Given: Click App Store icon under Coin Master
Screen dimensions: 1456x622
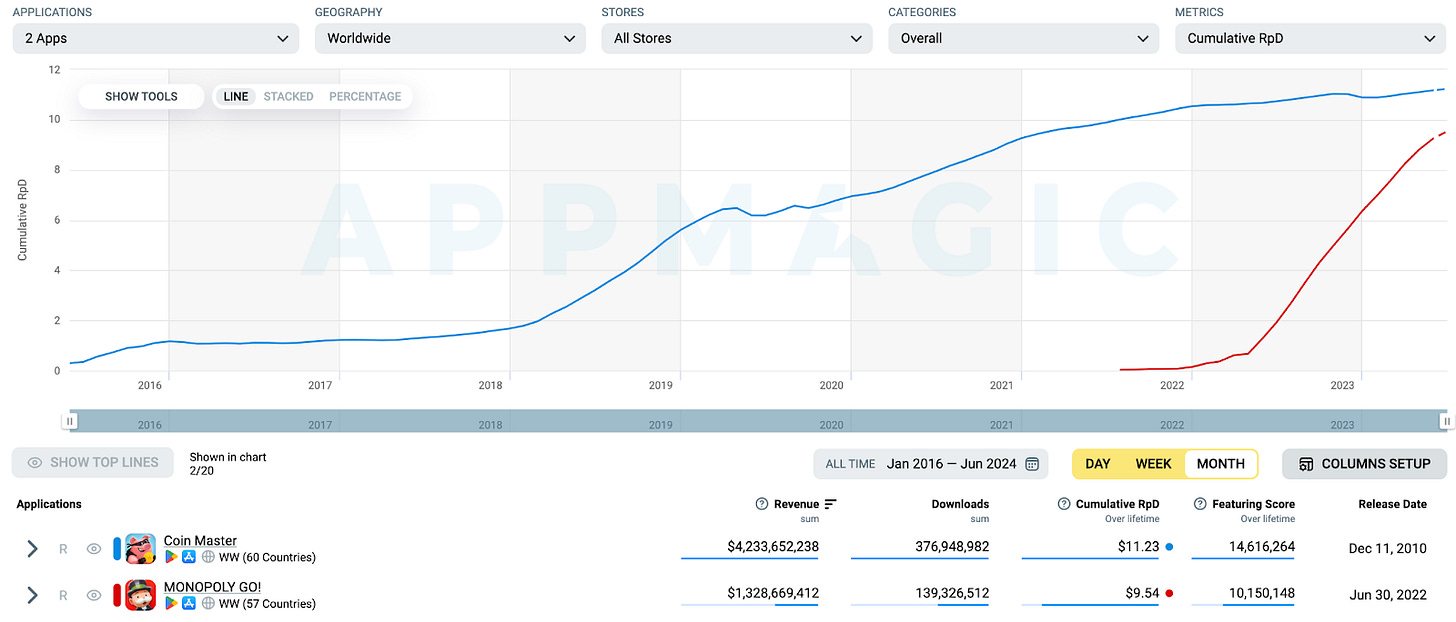Looking at the screenshot, I should 189,557.
